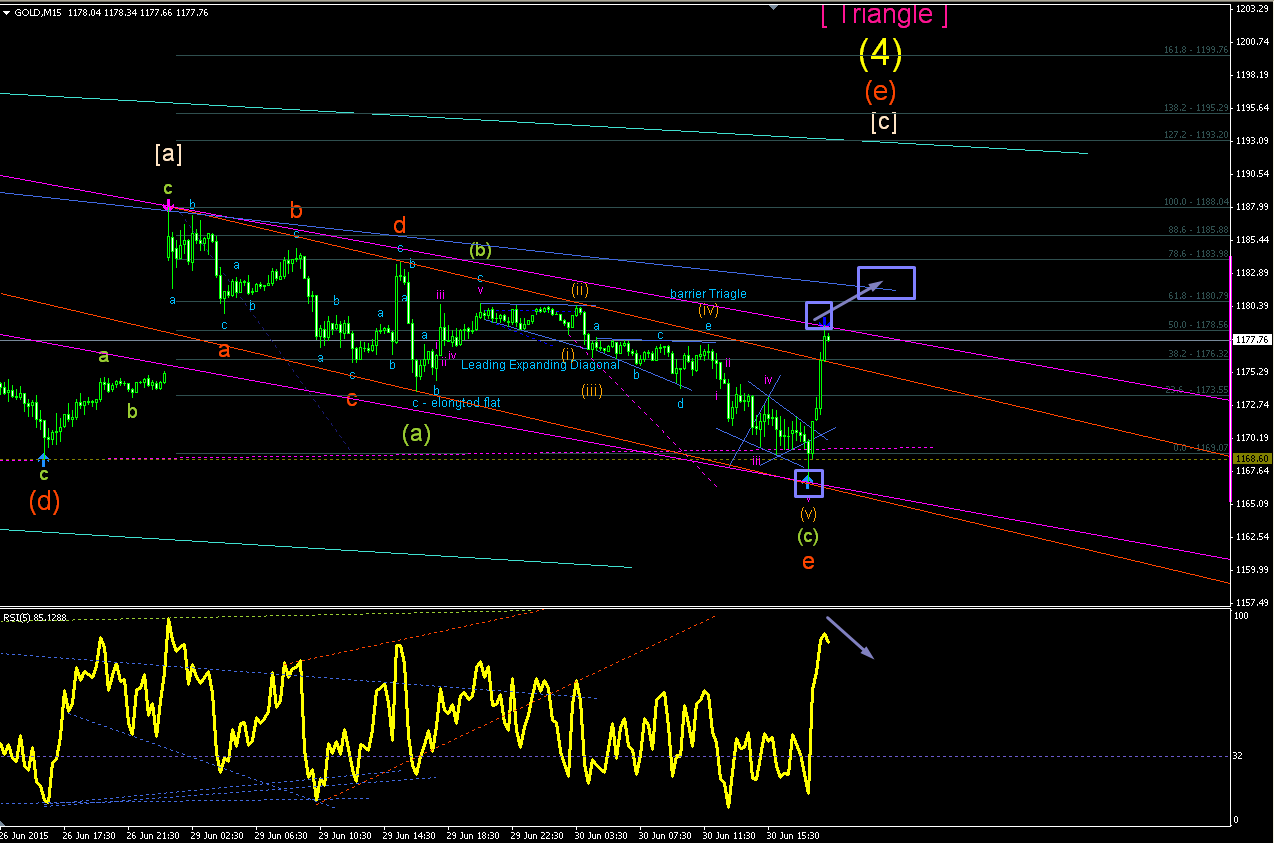Click the 30 Jun 15:30 time axis label
The image size is (1274, 843).
click(x=794, y=835)
